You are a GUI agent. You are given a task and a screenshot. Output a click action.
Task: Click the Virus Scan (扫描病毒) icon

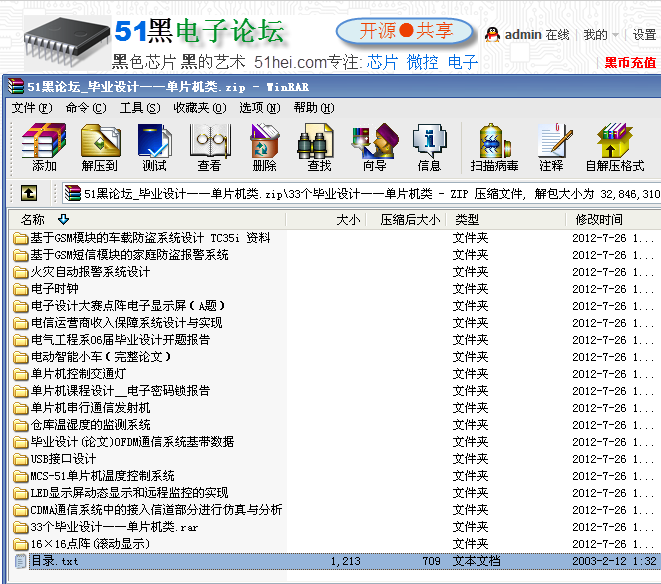(494, 140)
